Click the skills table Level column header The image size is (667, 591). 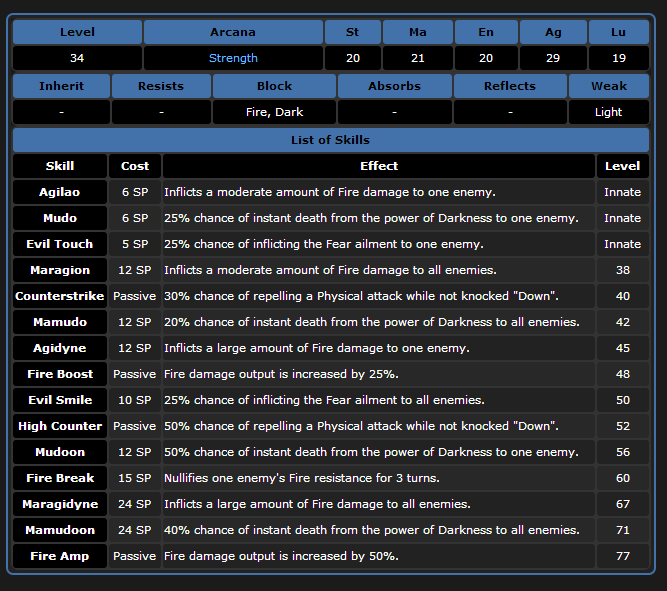tap(623, 166)
